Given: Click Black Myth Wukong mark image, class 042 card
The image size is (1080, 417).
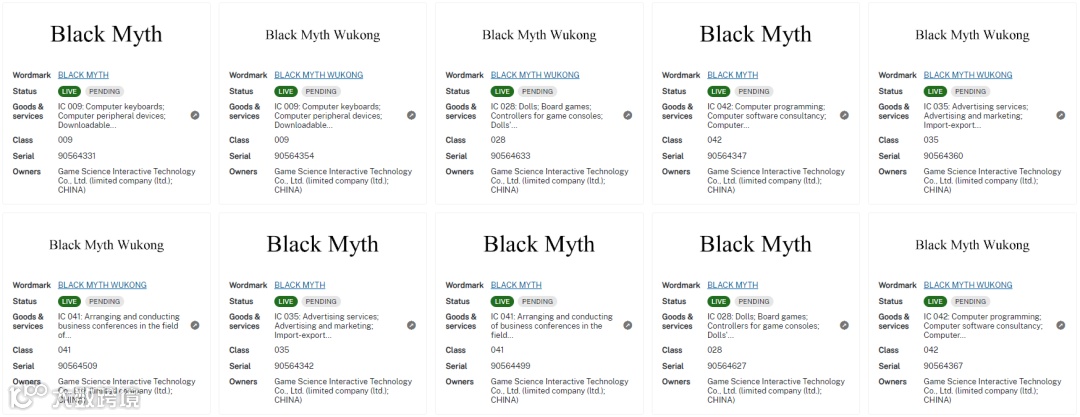Looking at the screenshot, I should coord(972,245).
